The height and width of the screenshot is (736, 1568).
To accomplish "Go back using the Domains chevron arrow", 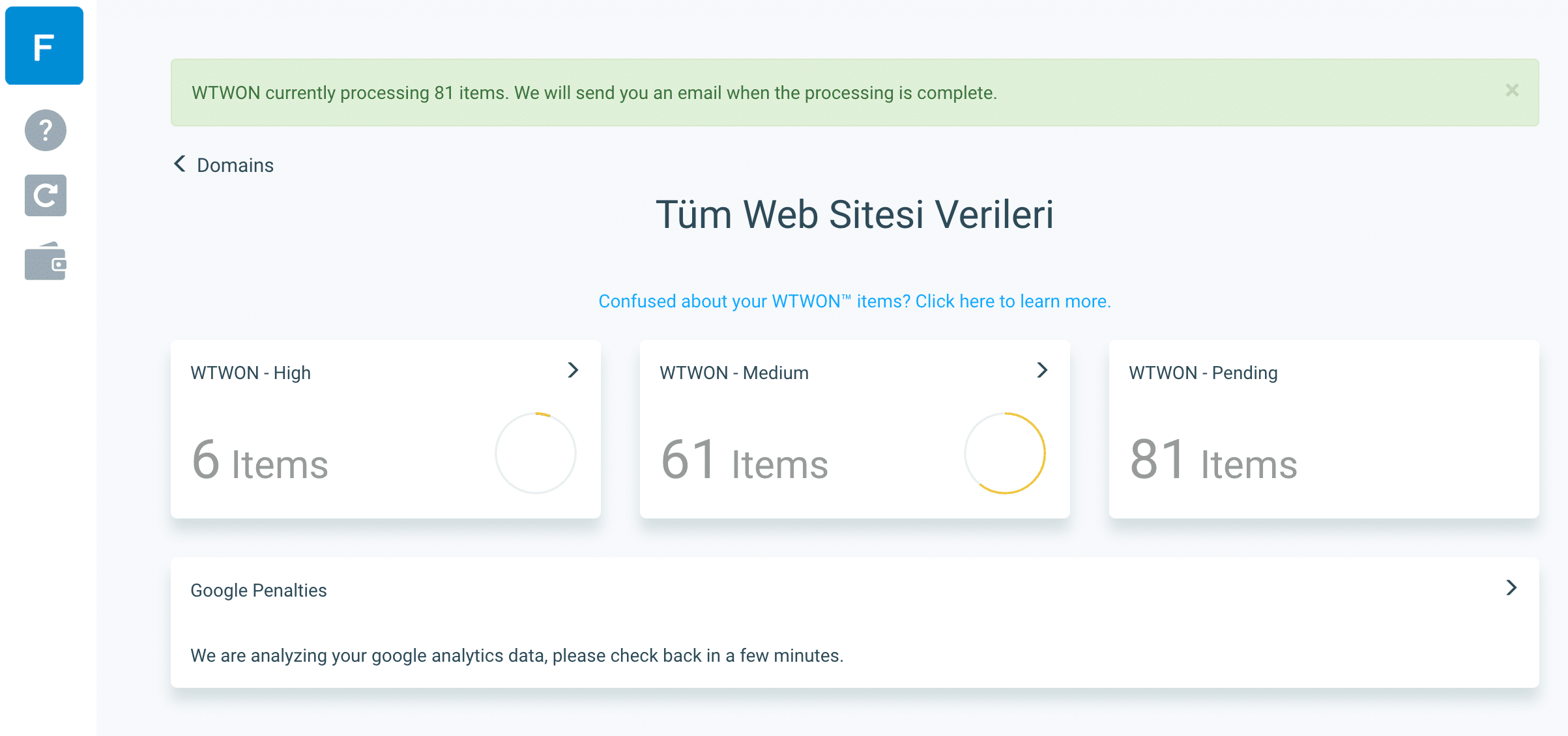I will tap(180, 164).
